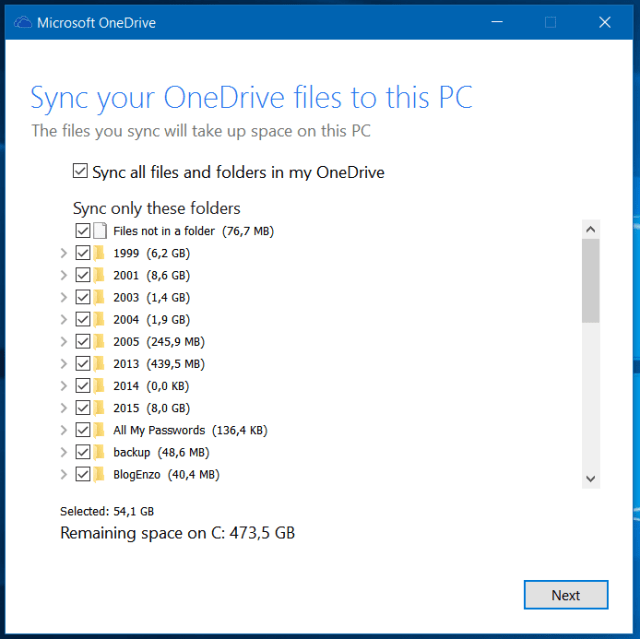Expand the backup folder chevron
The width and height of the screenshot is (640, 639).
tap(64, 452)
